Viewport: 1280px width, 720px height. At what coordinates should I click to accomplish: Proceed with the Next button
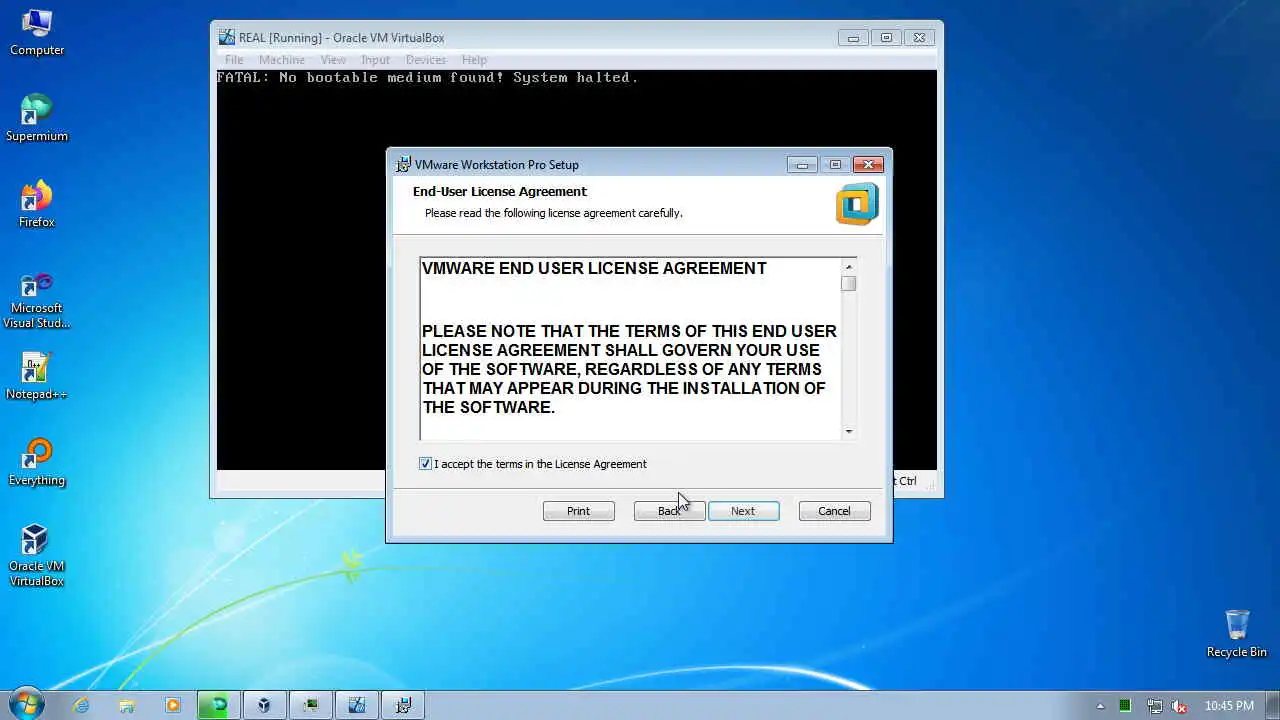[743, 511]
